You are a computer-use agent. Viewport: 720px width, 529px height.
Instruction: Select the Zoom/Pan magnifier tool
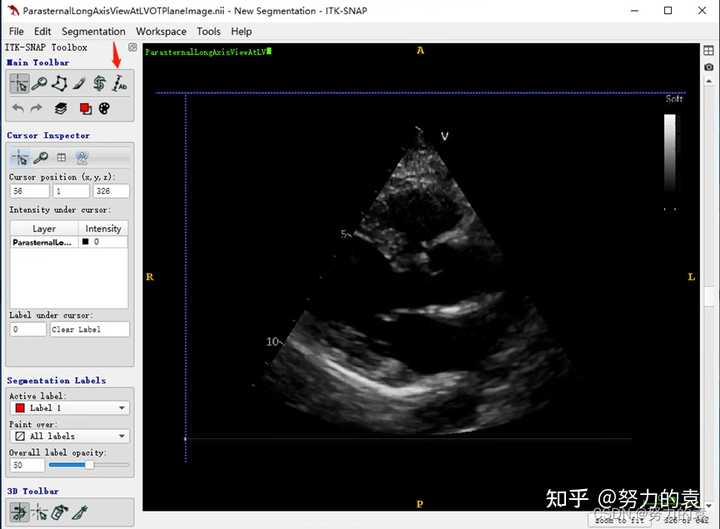tap(39, 84)
